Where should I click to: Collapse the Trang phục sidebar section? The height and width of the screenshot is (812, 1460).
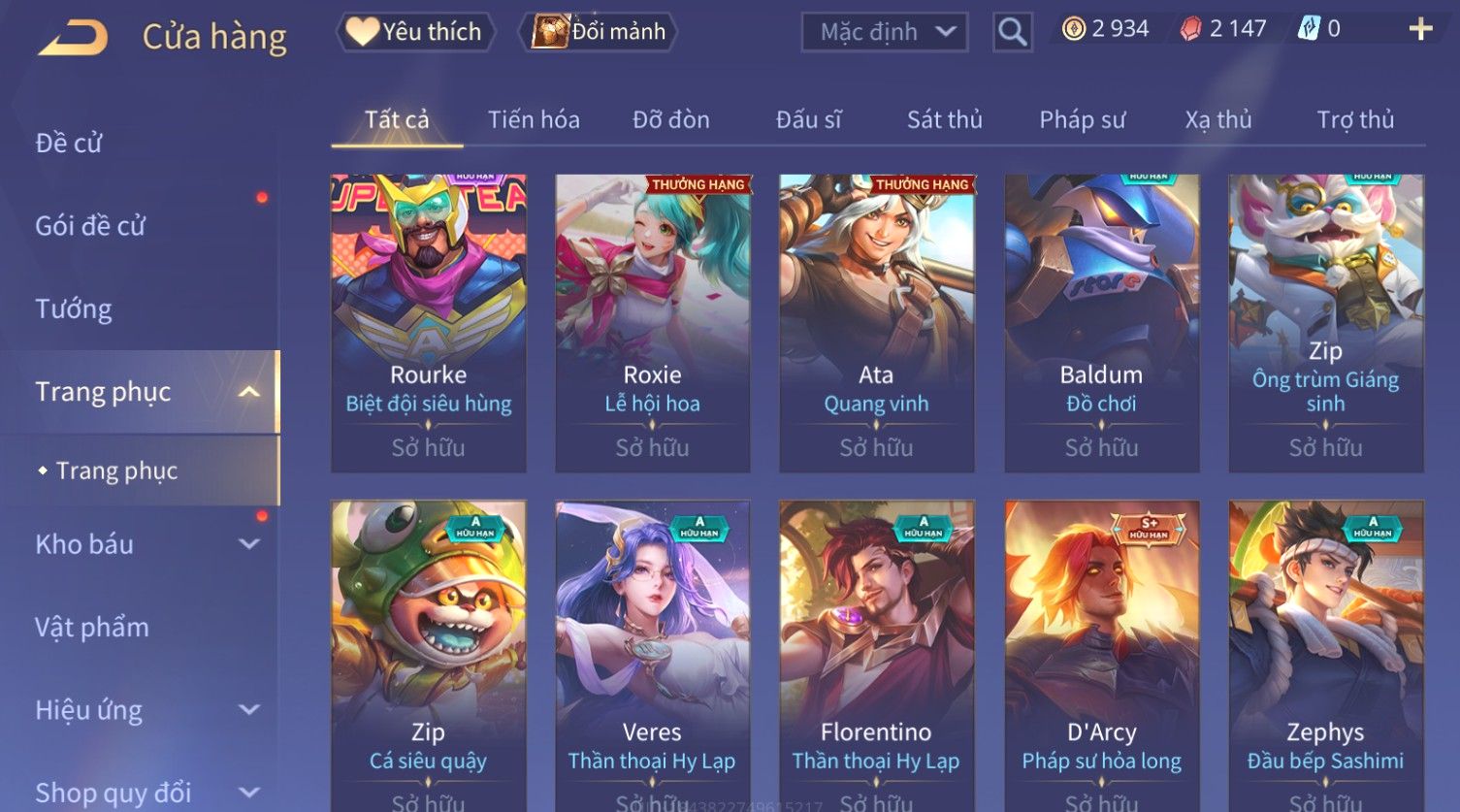point(249,392)
